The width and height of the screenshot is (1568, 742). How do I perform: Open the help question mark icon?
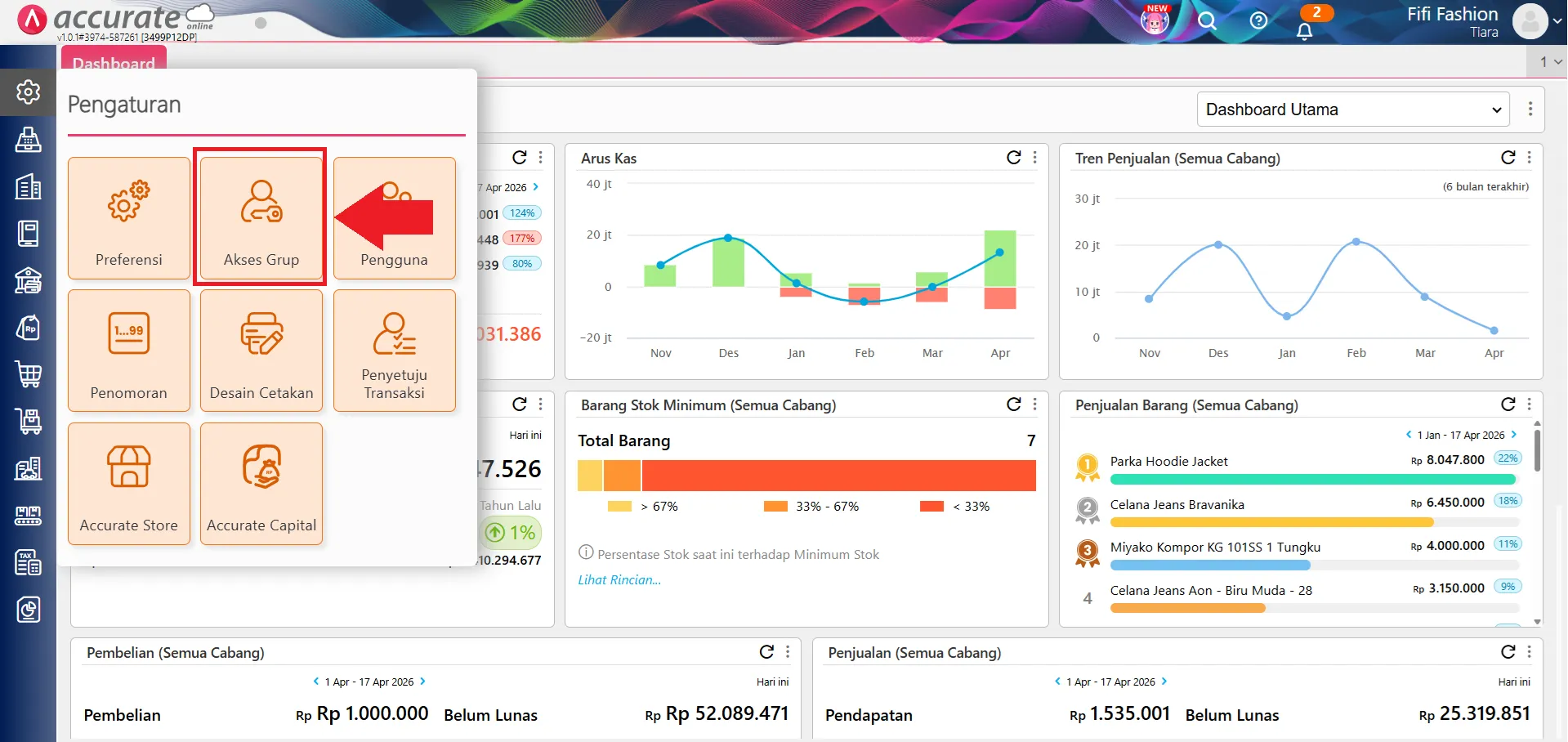[1258, 20]
